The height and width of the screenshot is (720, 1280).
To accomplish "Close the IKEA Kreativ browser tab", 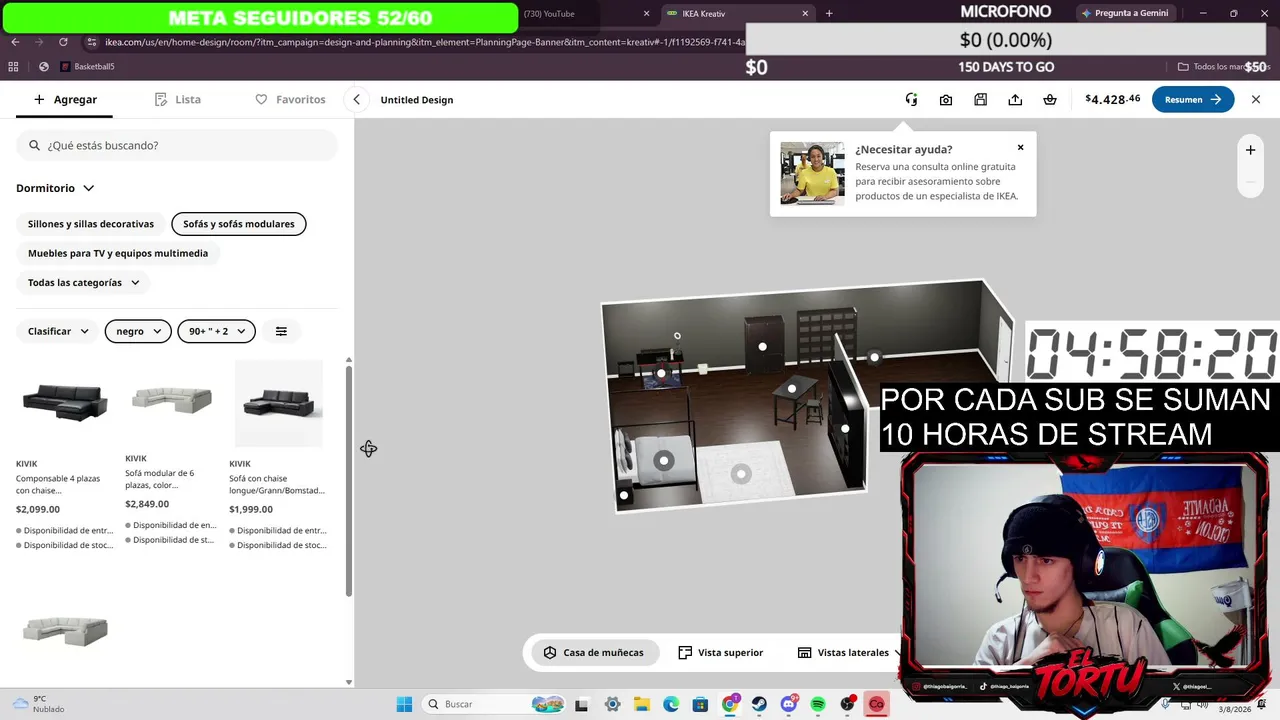I will point(805,14).
